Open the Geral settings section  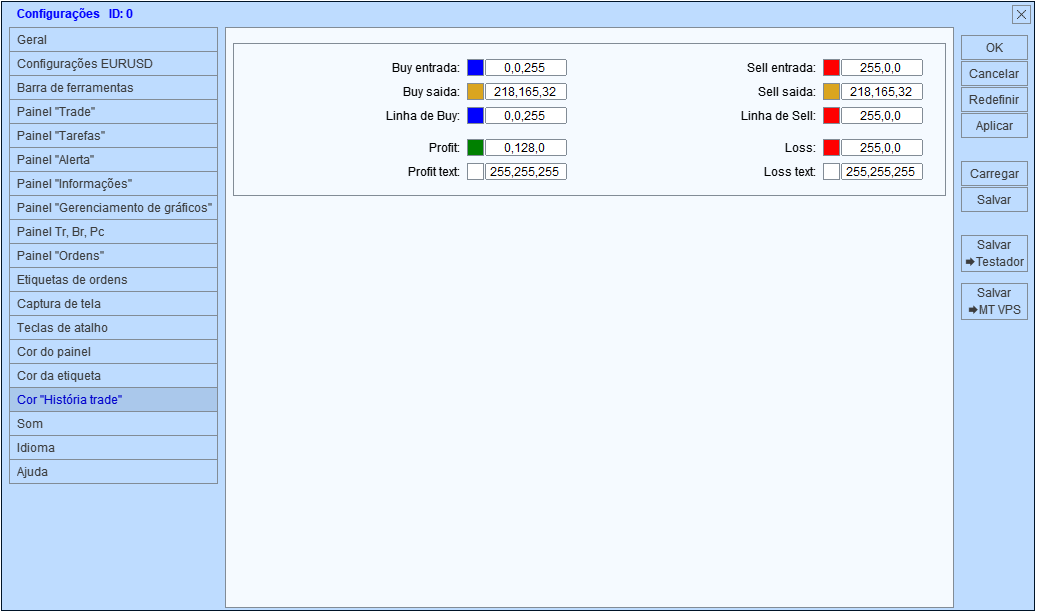(x=114, y=40)
